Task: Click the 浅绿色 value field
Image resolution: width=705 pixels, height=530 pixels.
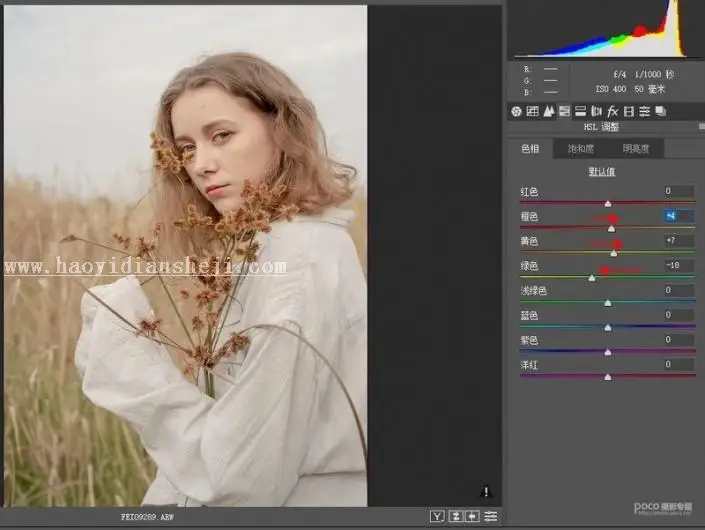Action: pyautogui.click(x=679, y=290)
